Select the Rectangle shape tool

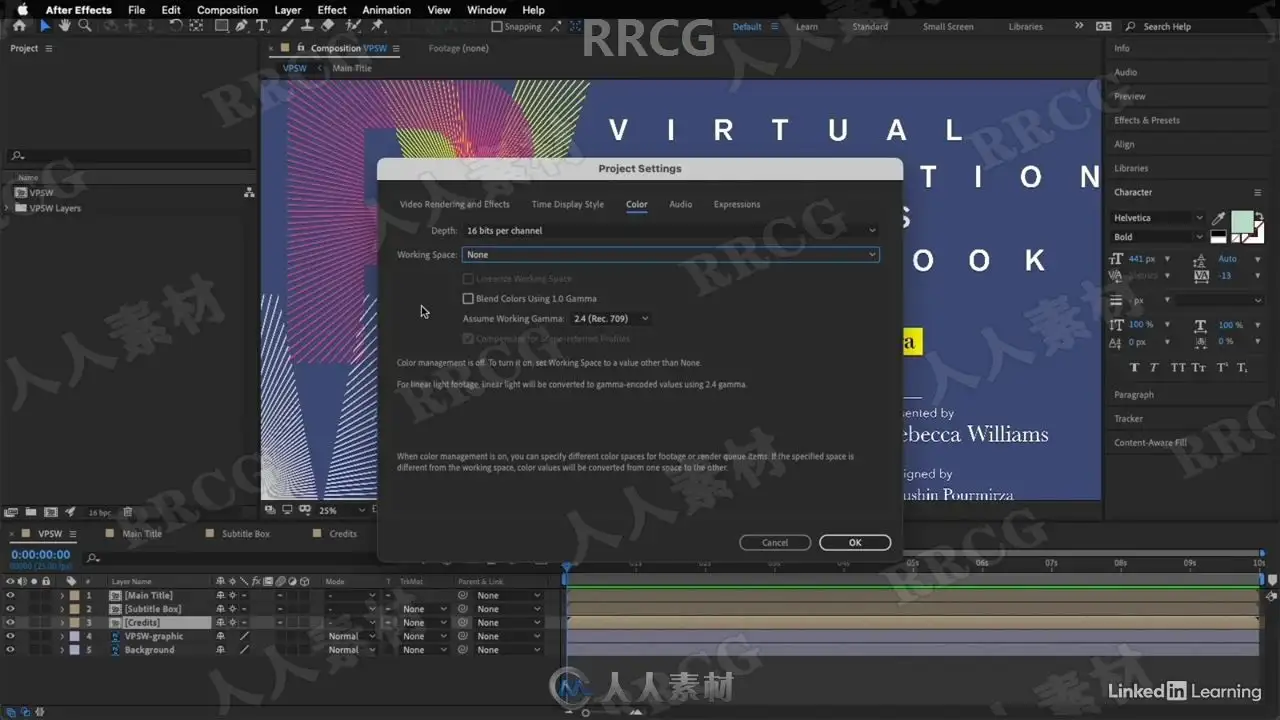pyautogui.click(x=222, y=26)
